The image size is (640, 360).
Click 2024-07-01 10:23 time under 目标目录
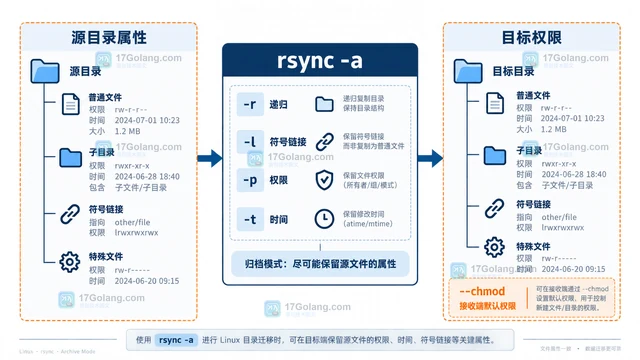(x=573, y=118)
